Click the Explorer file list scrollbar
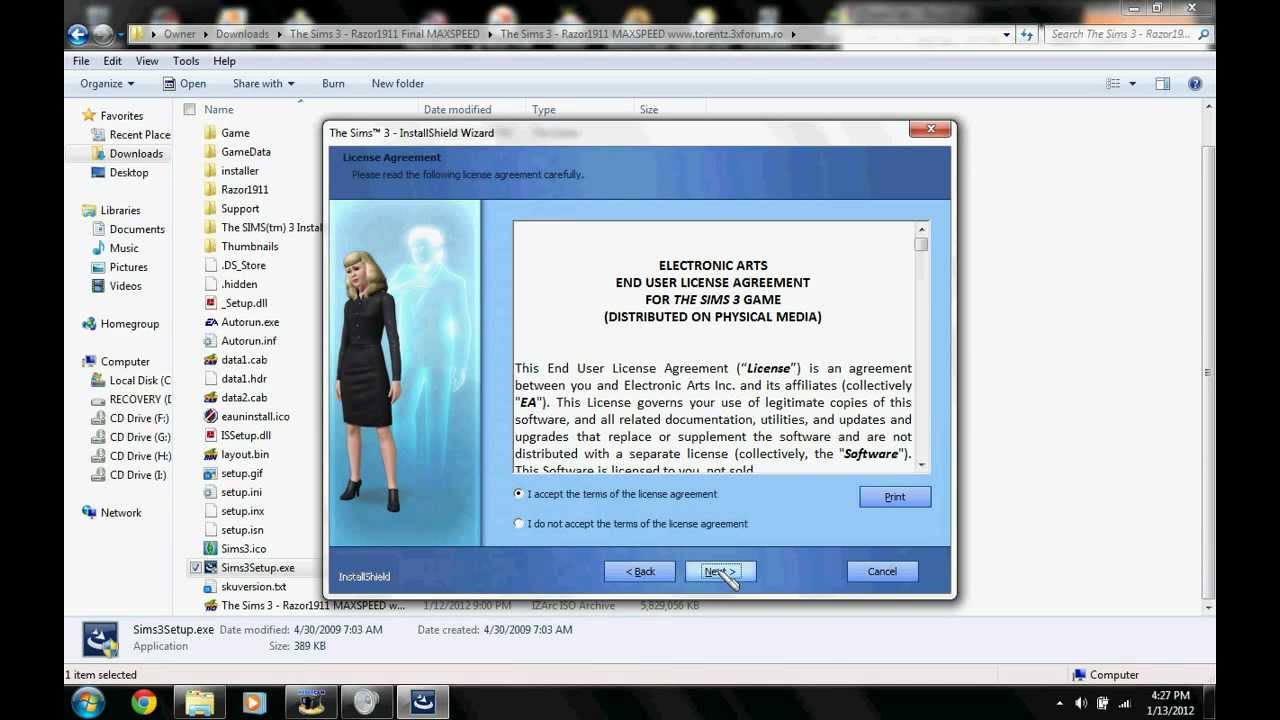 (1209, 371)
